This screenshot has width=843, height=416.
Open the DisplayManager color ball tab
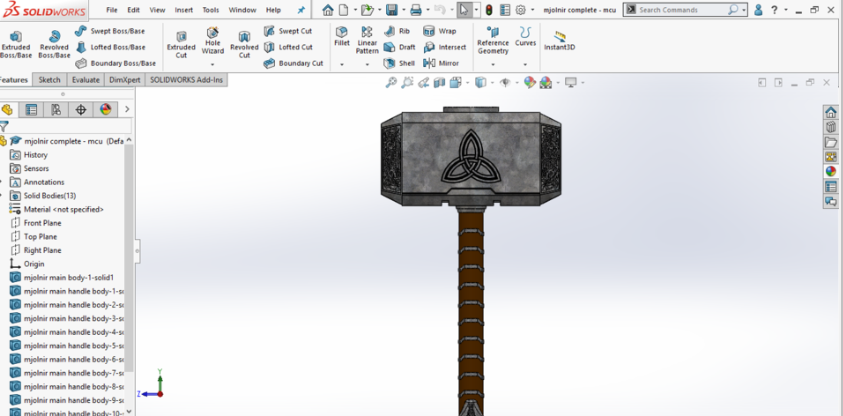click(x=105, y=110)
